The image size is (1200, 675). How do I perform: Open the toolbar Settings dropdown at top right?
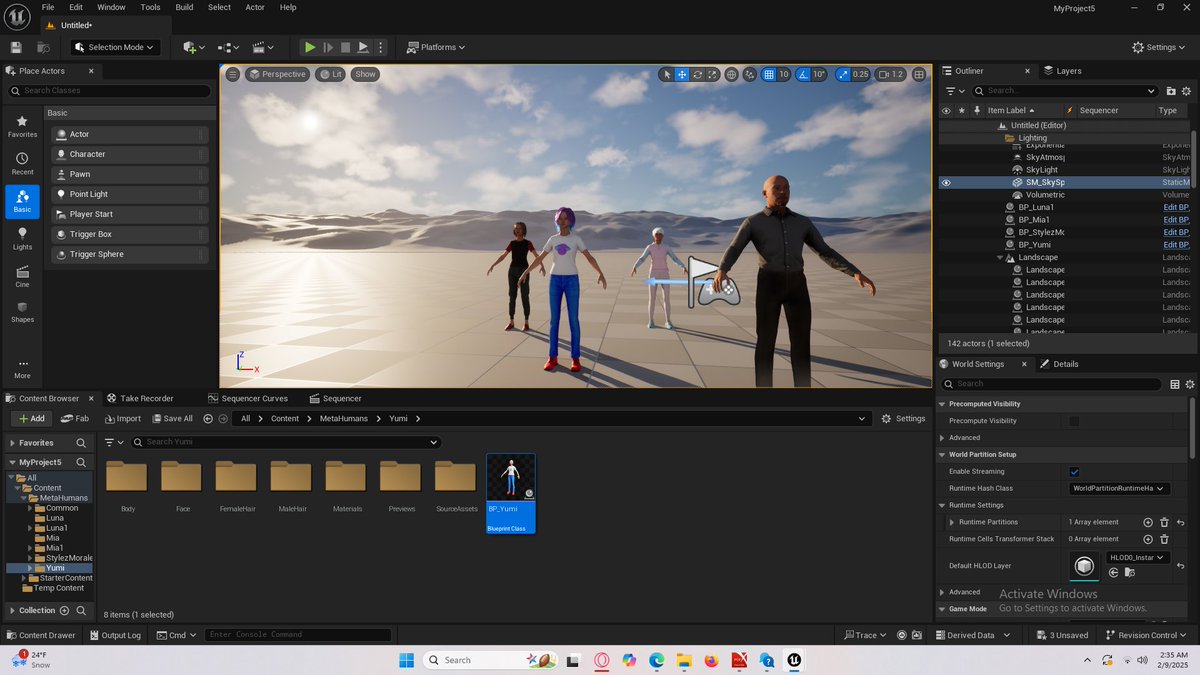tap(1160, 47)
